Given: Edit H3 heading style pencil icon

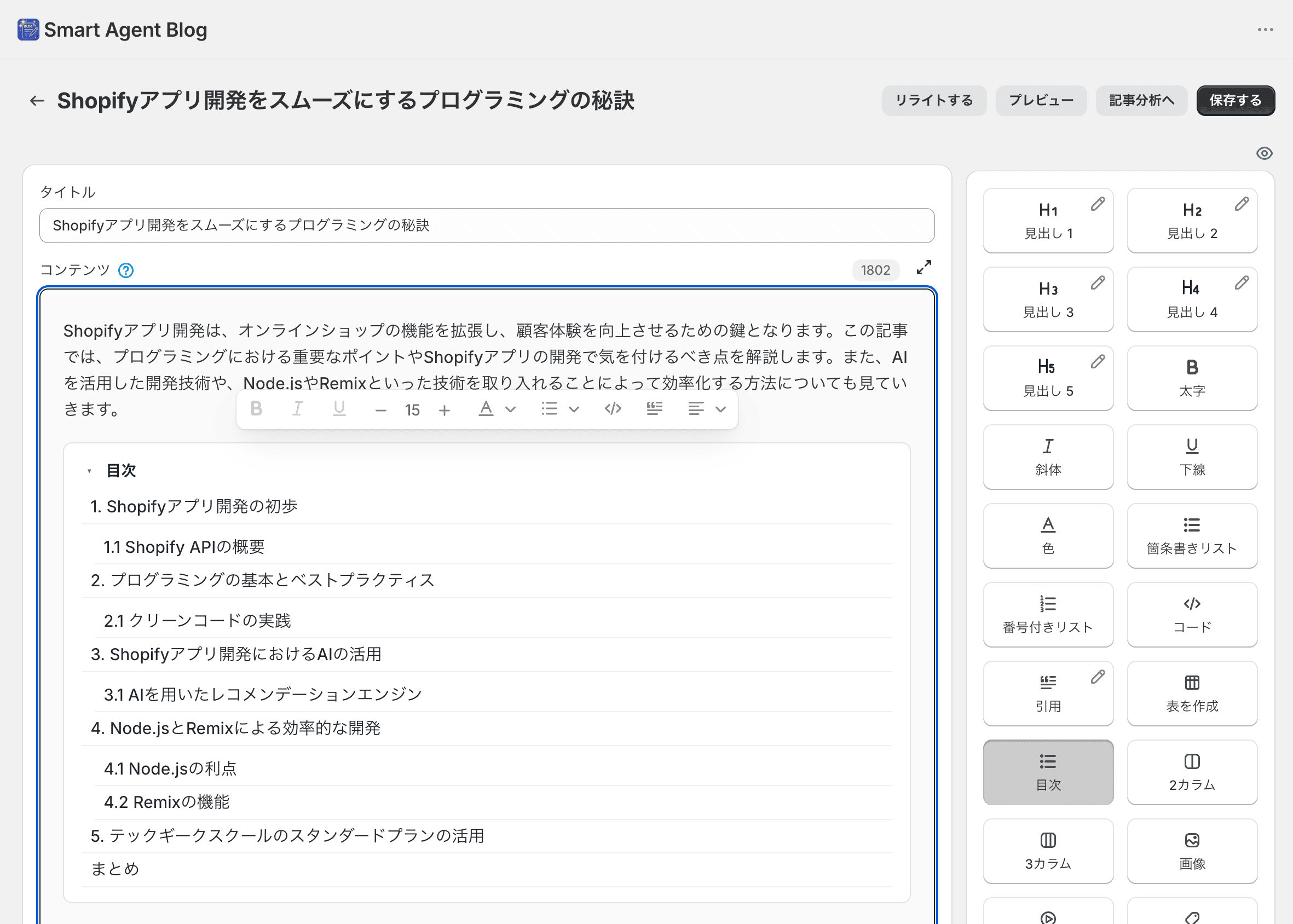Looking at the screenshot, I should pyautogui.click(x=1098, y=283).
